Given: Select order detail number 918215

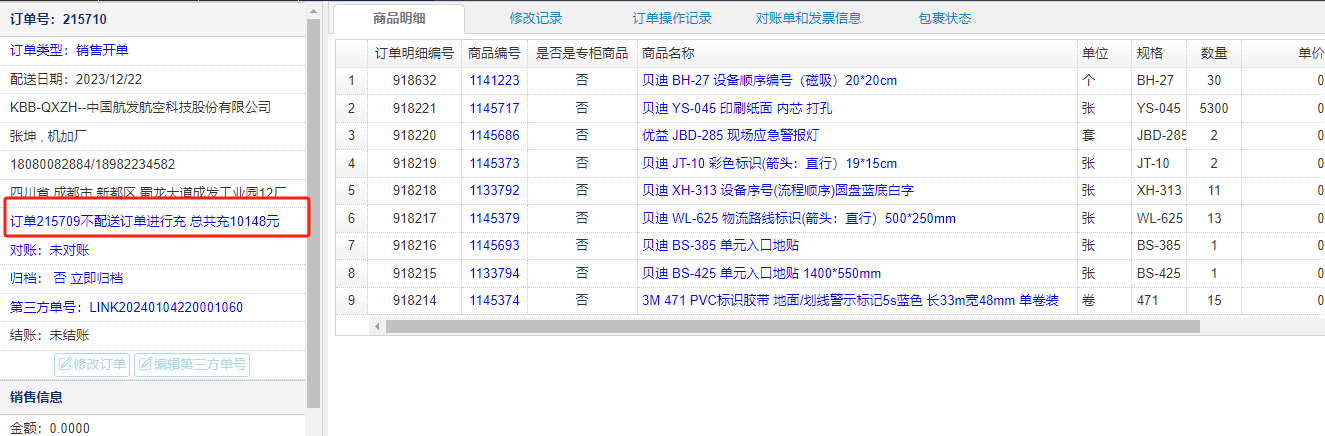Looking at the screenshot, I should (414, 273).
